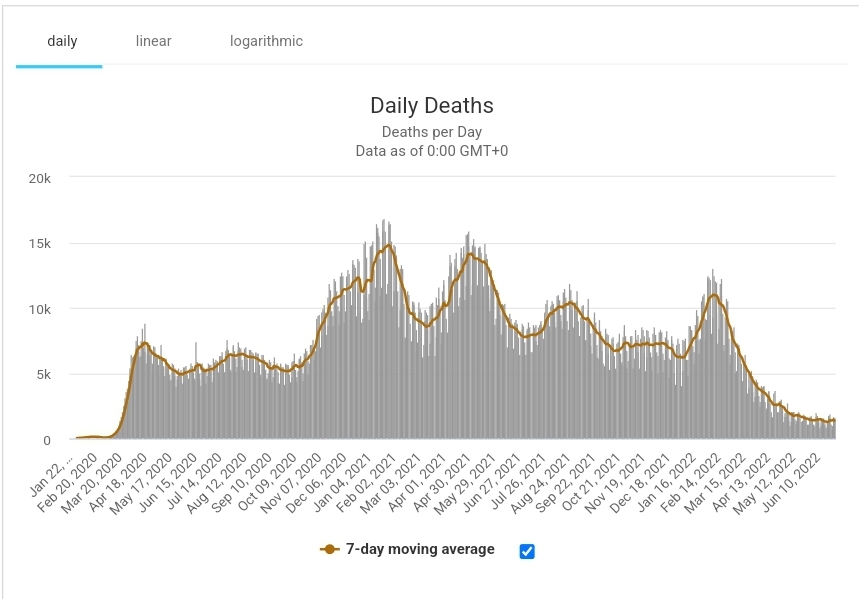Image resolution: width=859 pixels, height=599 pixels.
Task: Switch to the daily tab
Action: click(62, 42)
